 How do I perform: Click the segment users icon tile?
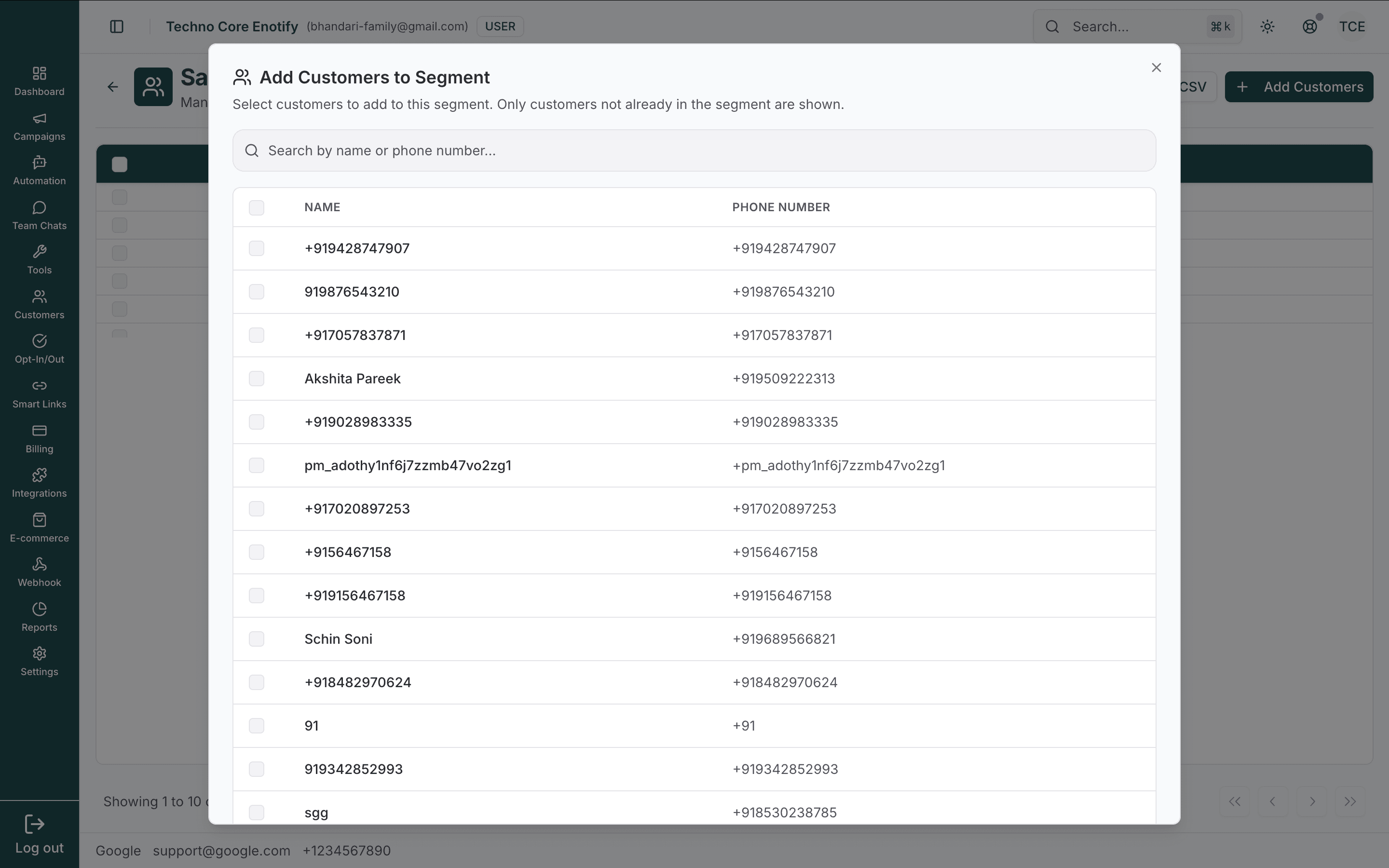tap(153, 87)
